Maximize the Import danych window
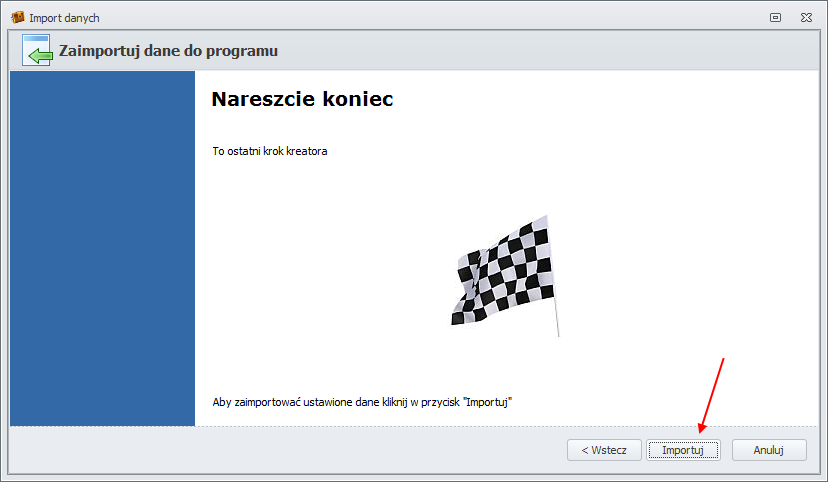 (x=775, y=18)
